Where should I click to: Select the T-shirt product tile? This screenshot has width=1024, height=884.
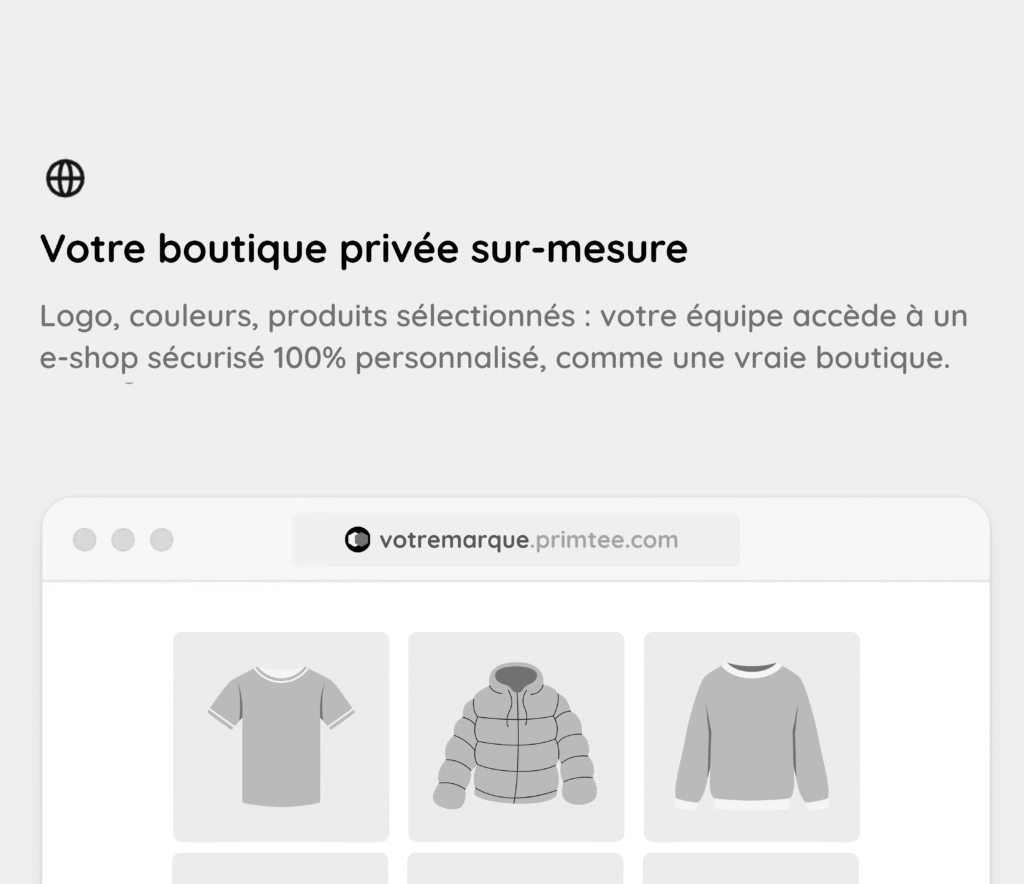(x=281, y=736)
